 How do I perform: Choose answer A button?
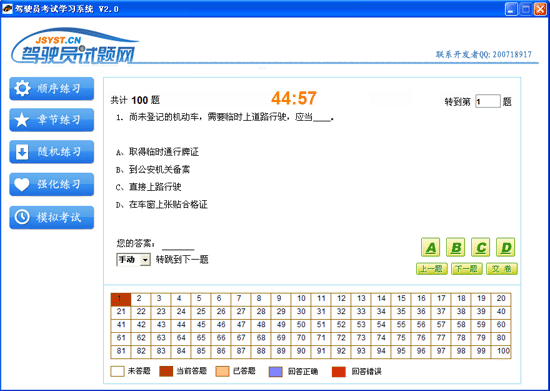(430, 247)
